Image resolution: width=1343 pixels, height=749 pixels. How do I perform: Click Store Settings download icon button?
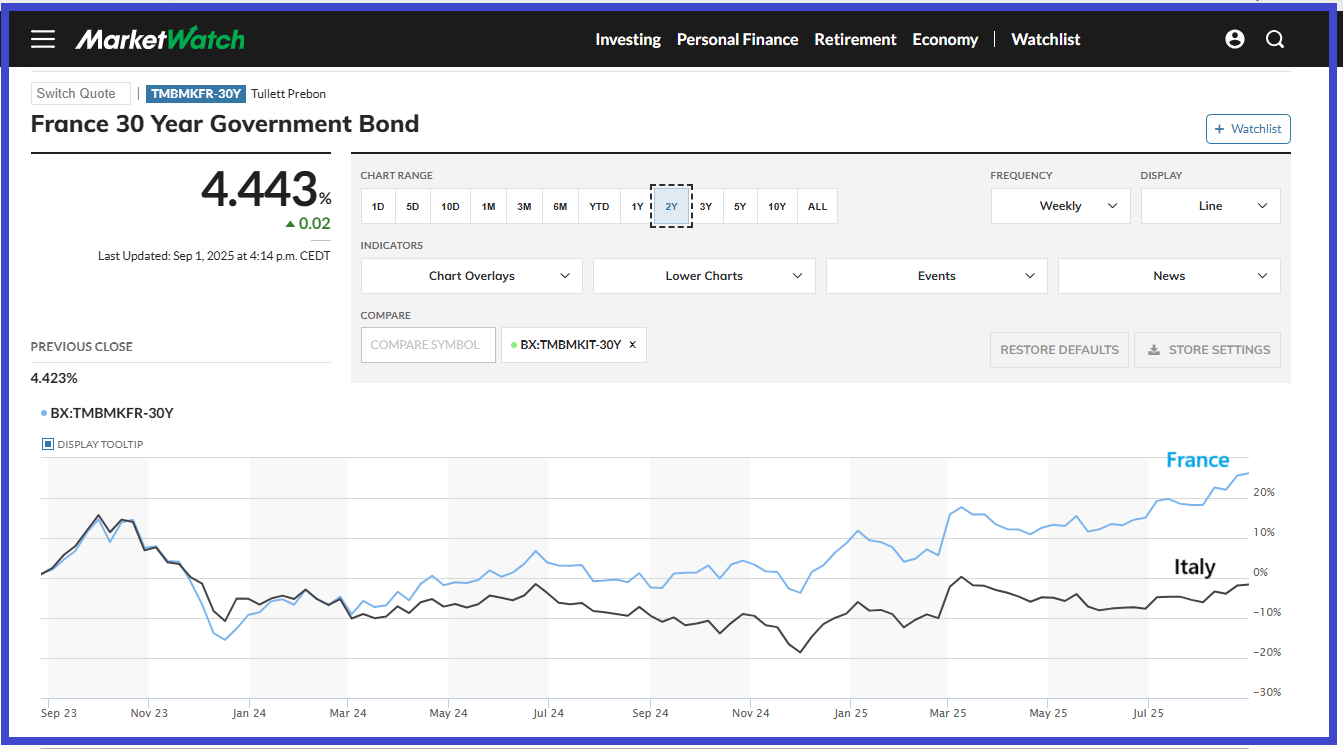tap(1207, 350)
